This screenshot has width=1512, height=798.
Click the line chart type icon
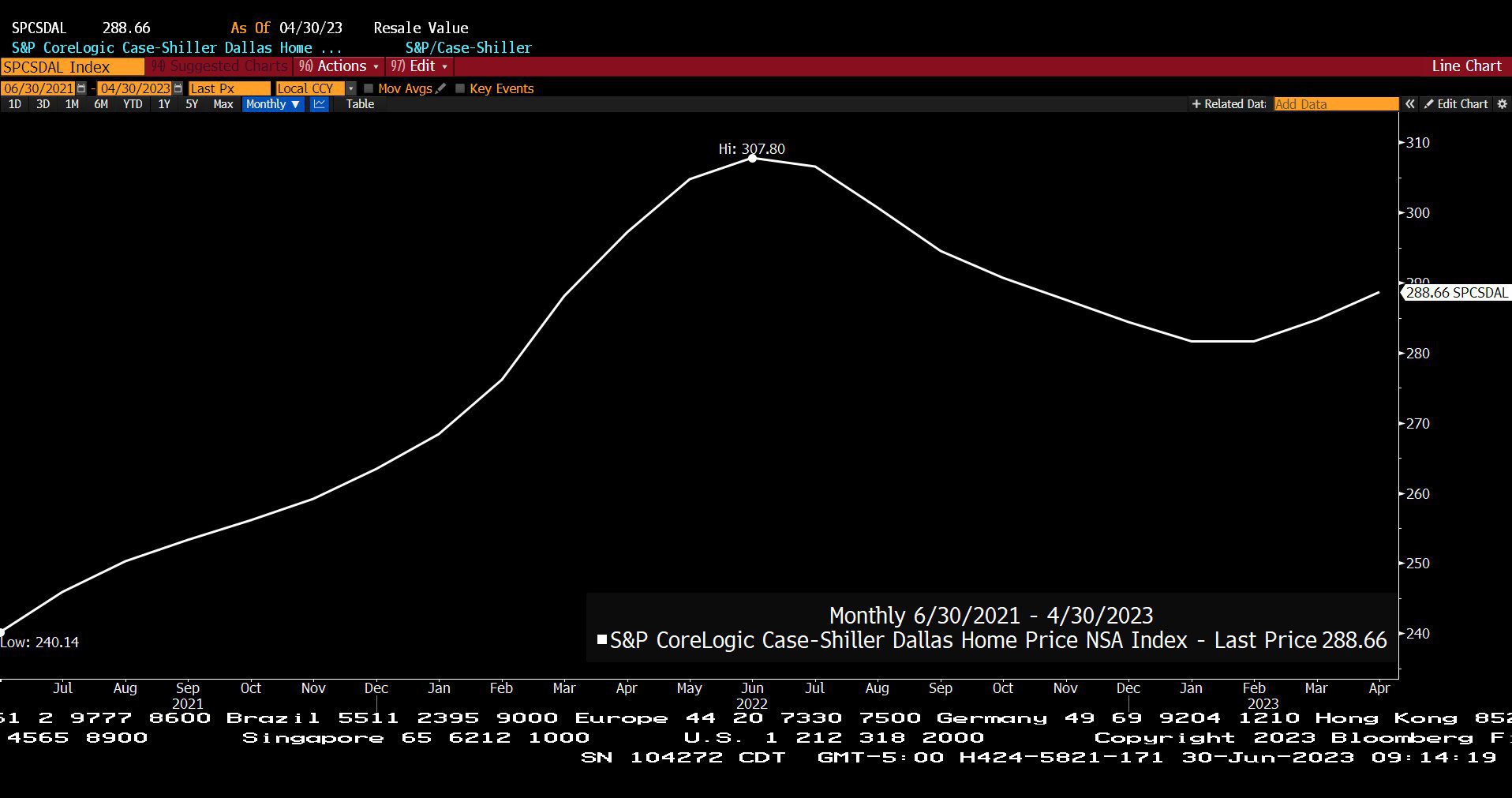(320, 104)
